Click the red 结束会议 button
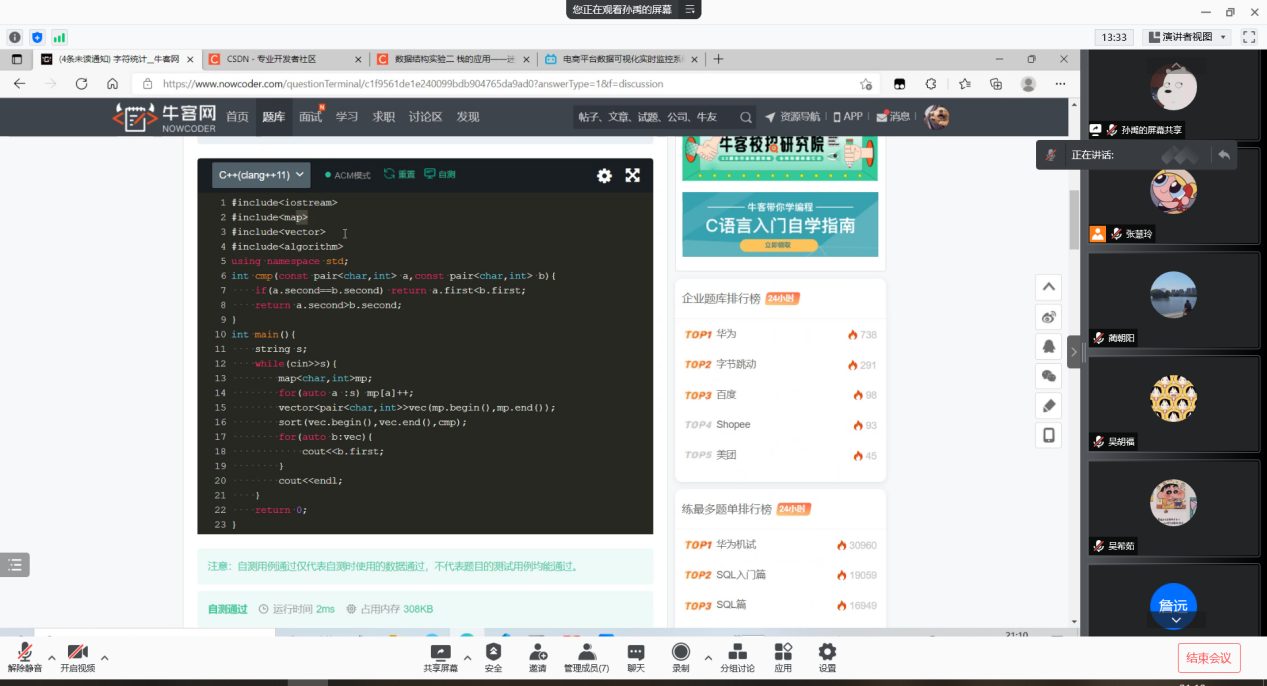 coord(1209,657)
